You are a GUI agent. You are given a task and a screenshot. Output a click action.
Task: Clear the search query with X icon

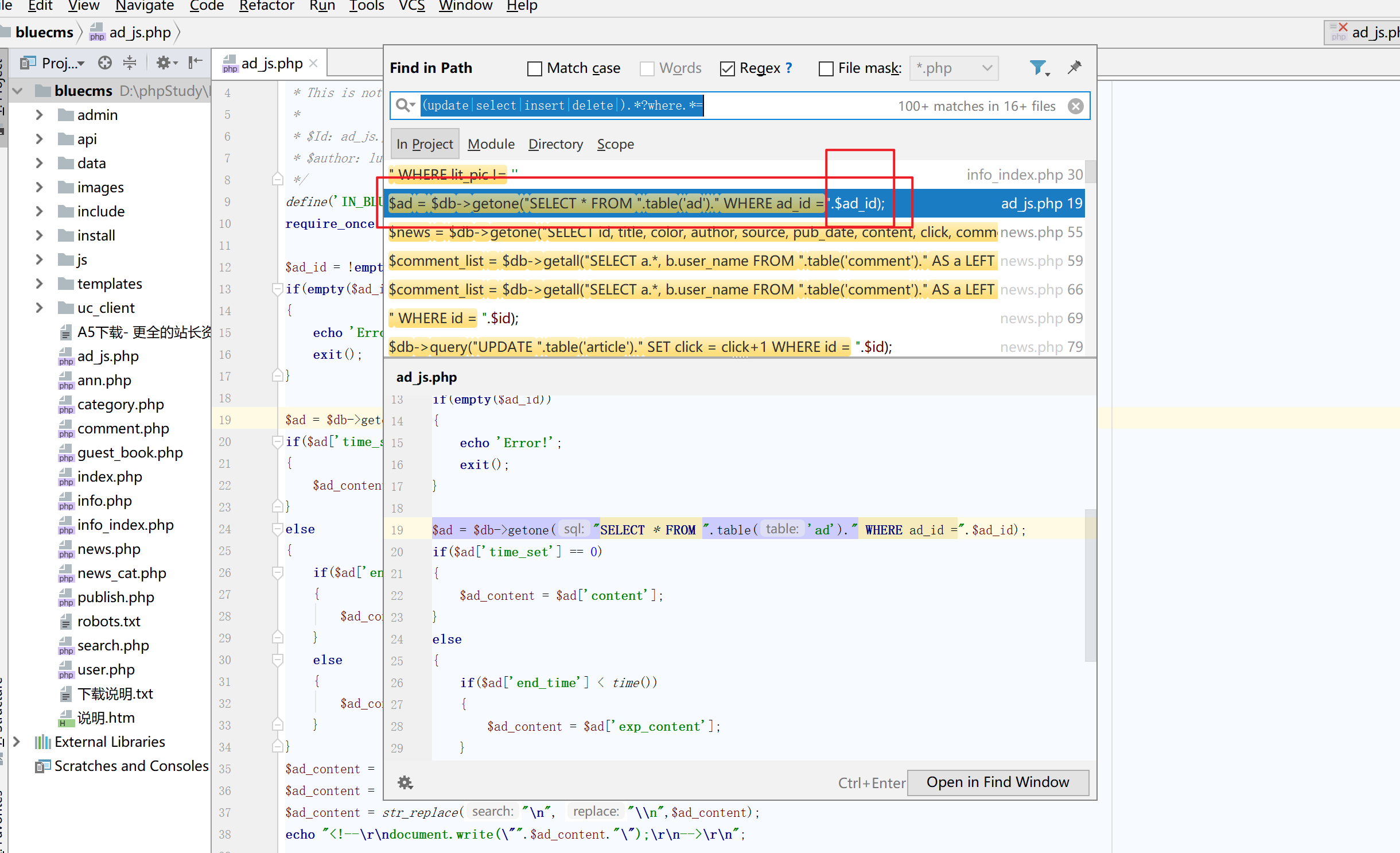1076,106
